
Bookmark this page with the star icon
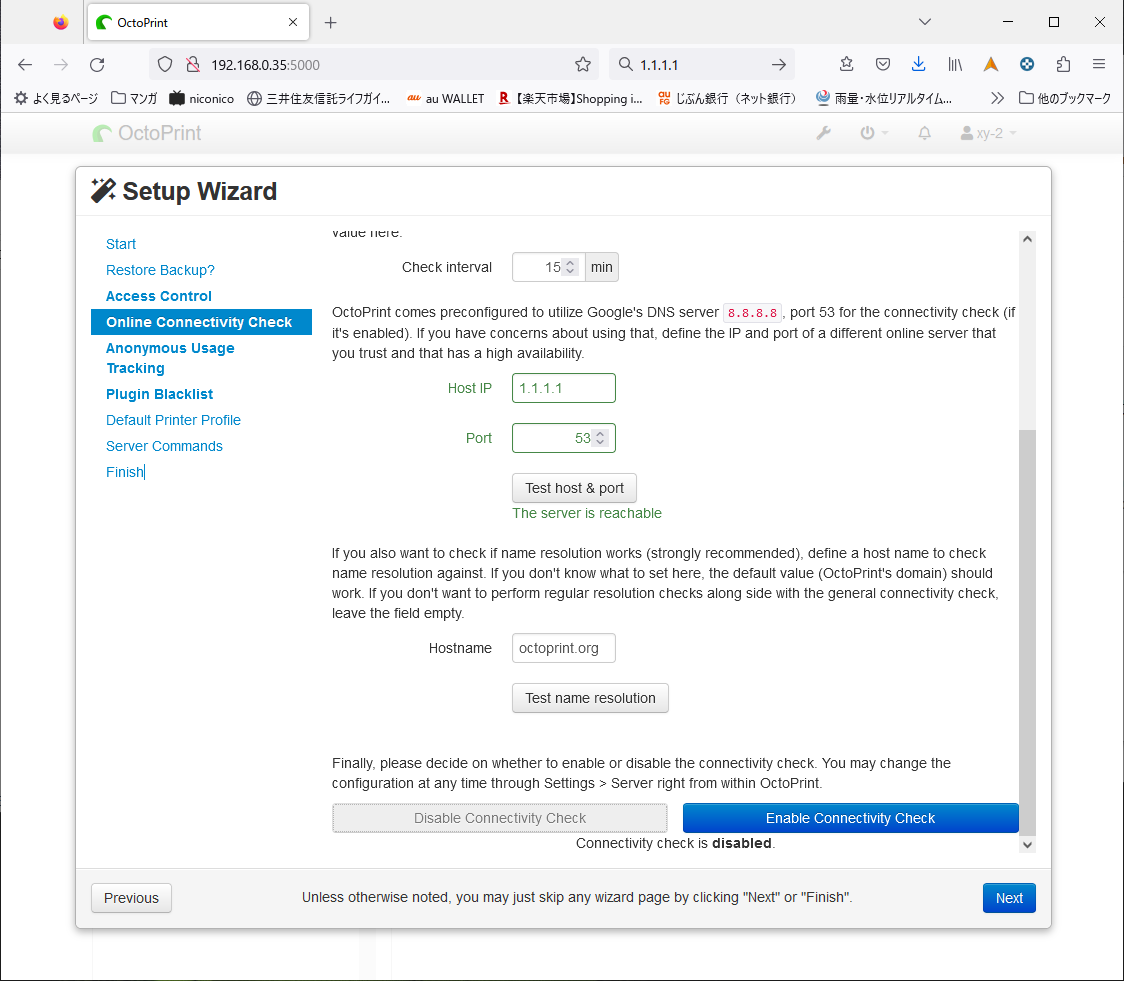pos(583,64)
